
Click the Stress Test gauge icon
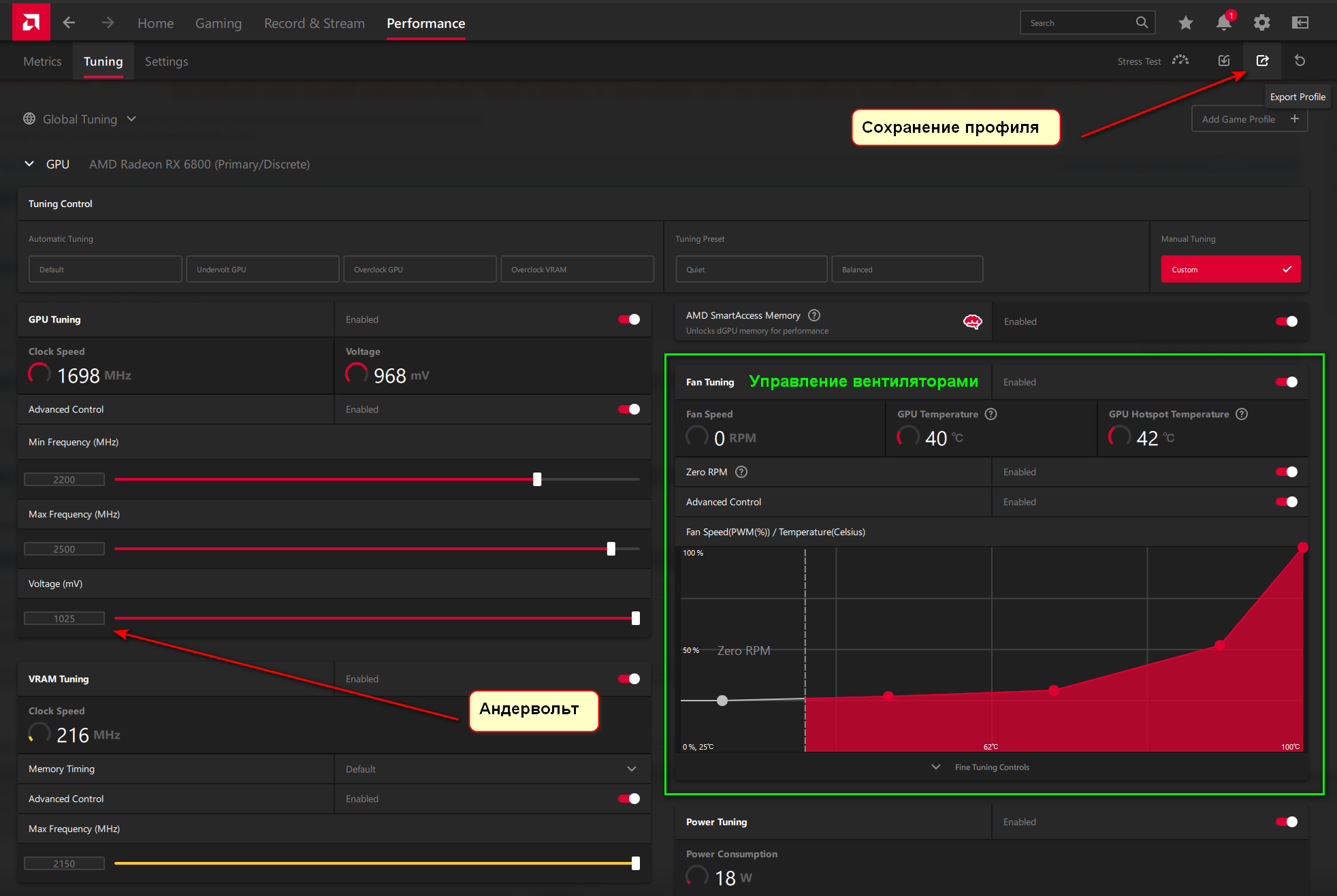[1180, 61]
